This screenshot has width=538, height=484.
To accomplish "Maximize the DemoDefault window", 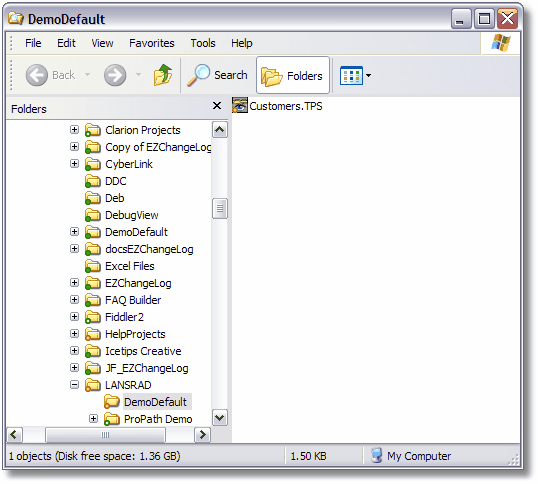I will 484,19.
